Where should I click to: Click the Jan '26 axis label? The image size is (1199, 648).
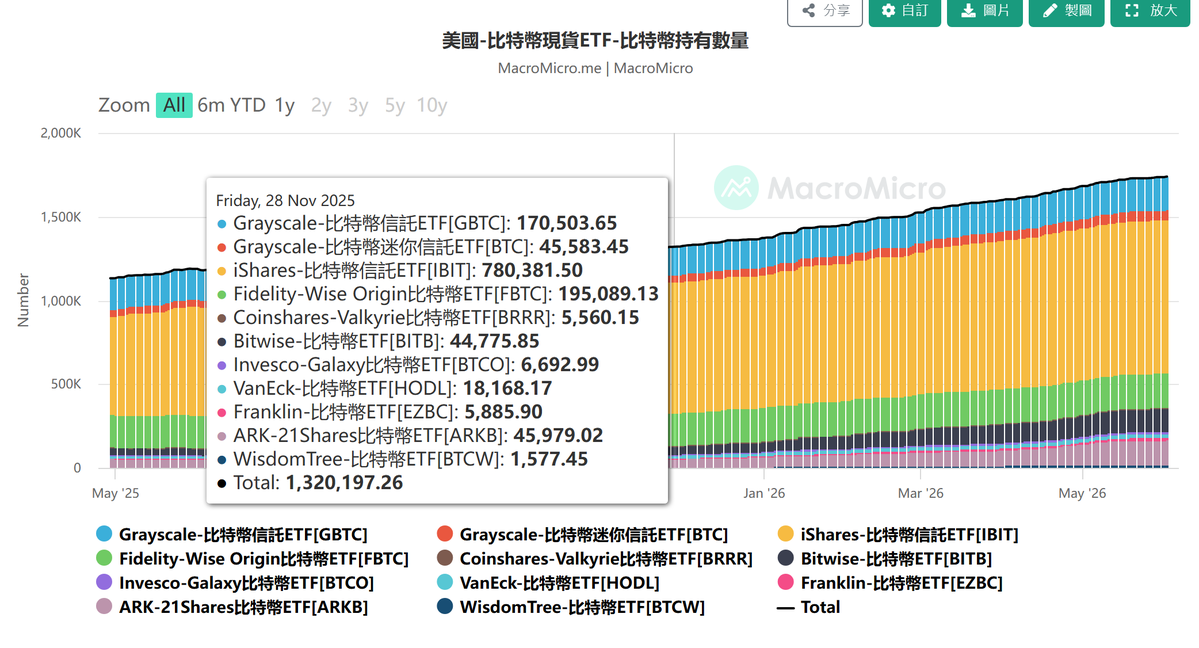pyautogui.click(x=764, y=493)
